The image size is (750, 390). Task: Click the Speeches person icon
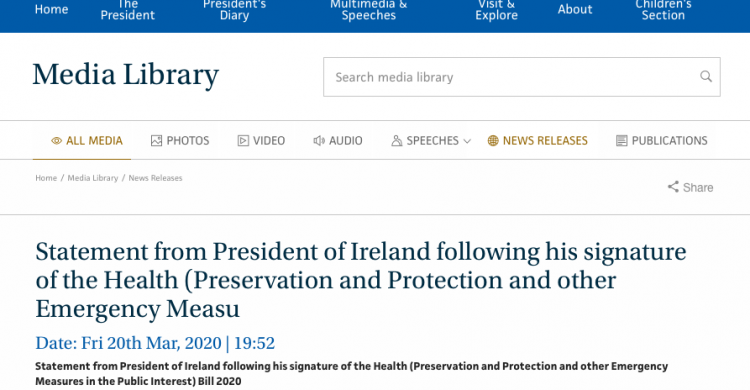pos(397,141)
